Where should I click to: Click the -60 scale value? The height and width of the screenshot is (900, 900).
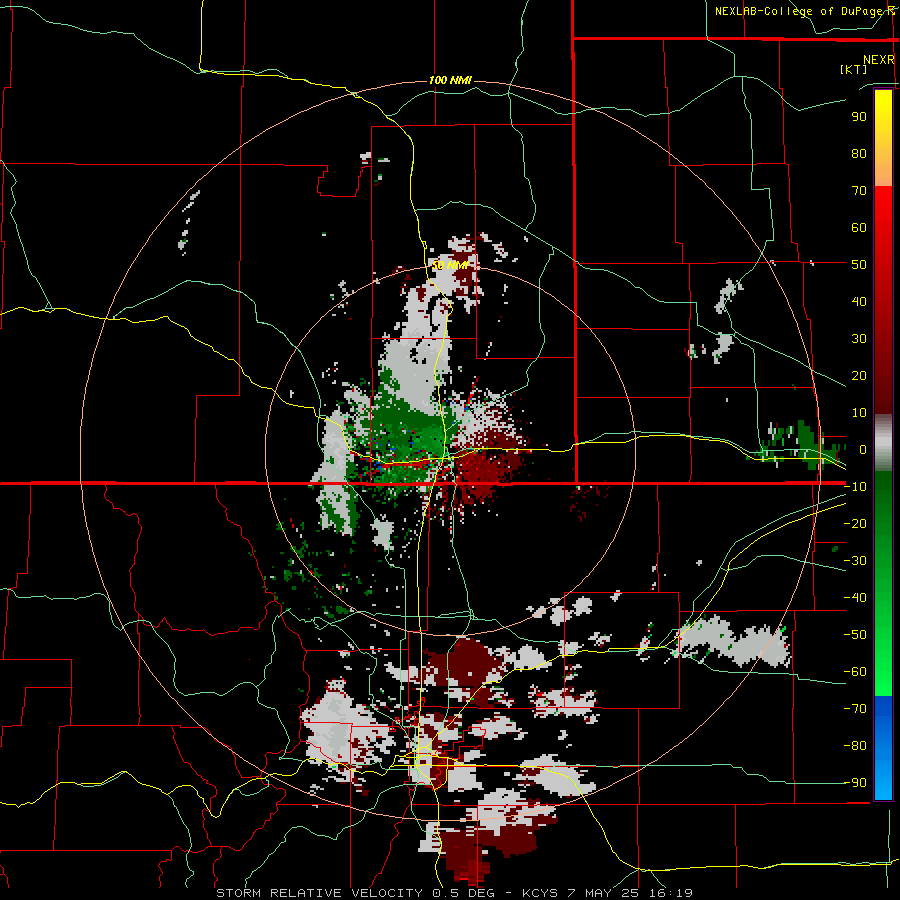point(855,672)
